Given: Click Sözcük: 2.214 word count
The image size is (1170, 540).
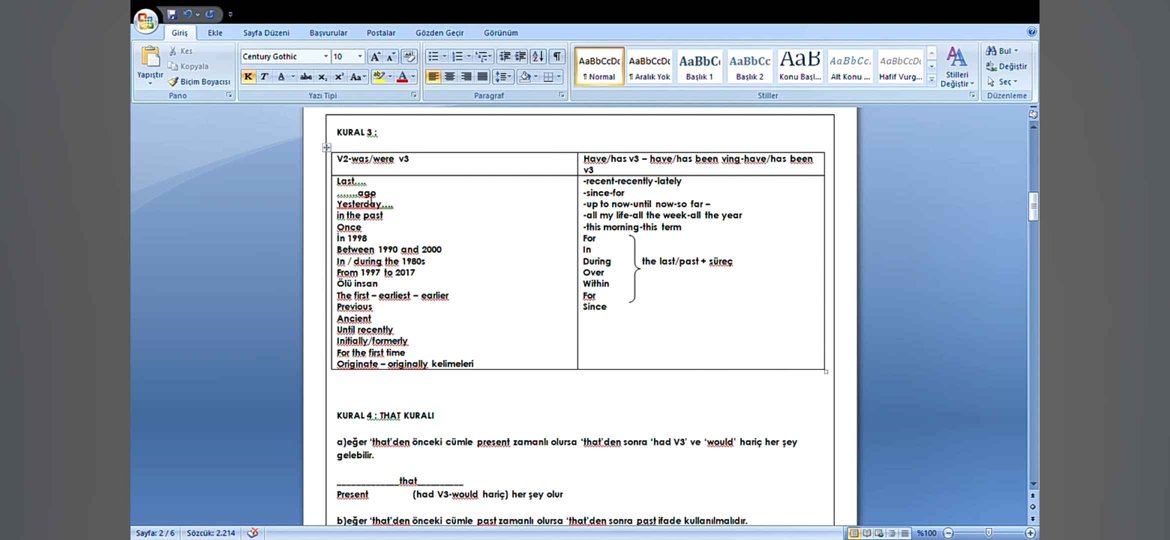Looking at the screenshot, I should [x=211, y=533].
